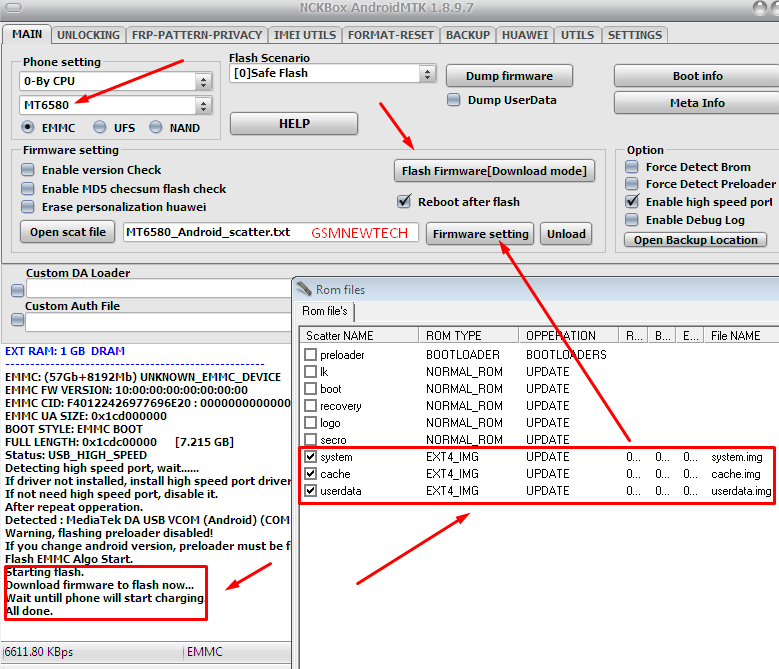Click the ROM TYPE column header

point(469,336)
